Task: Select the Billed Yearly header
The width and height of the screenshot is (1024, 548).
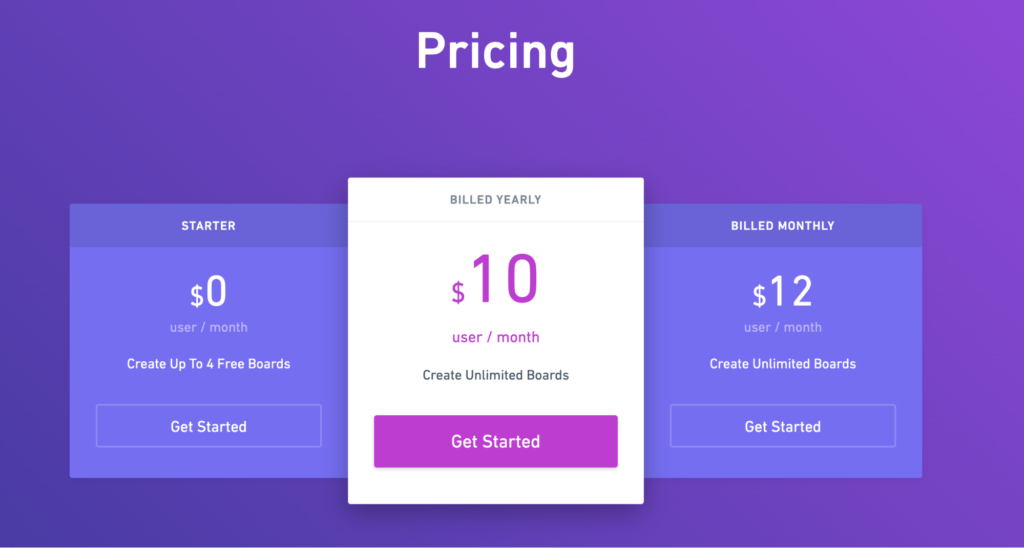Action: click(495, 200)
